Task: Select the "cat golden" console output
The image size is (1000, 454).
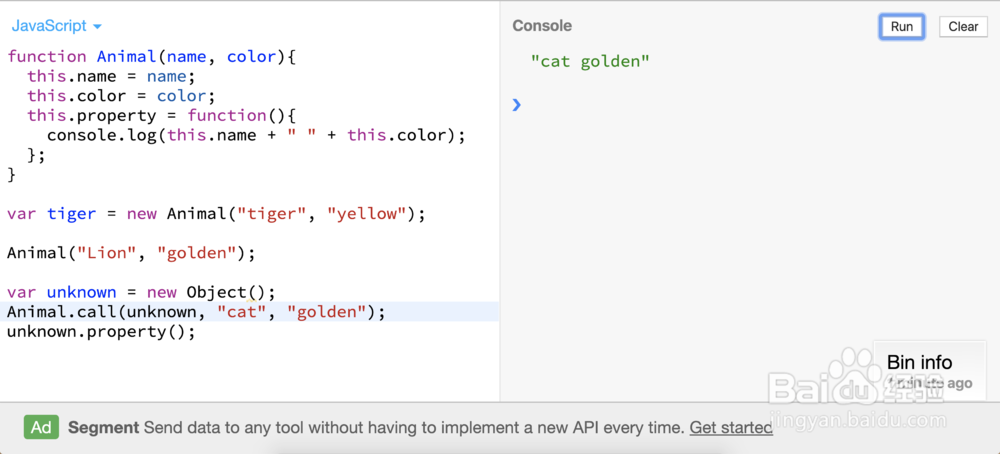Action: [590, 62]
